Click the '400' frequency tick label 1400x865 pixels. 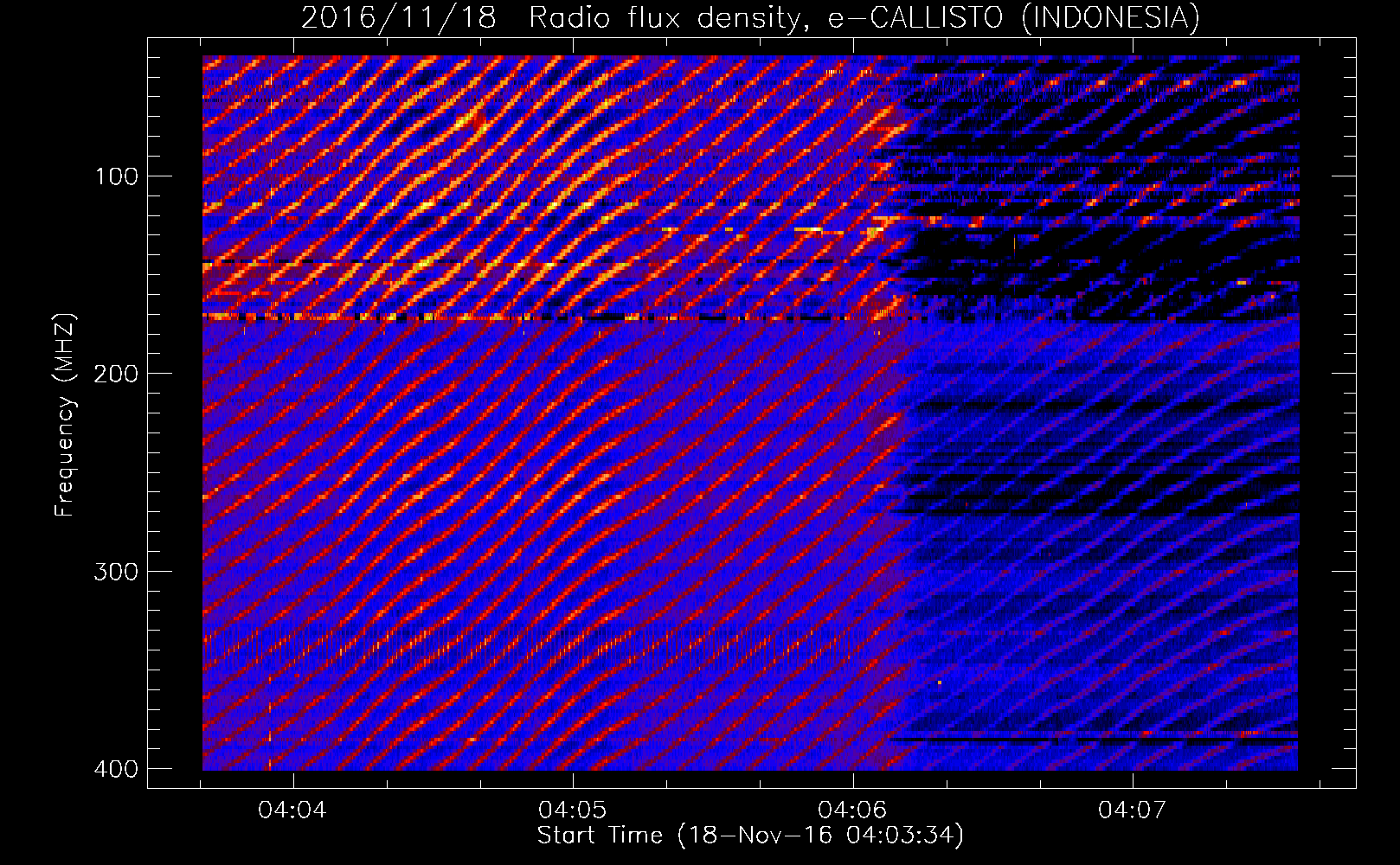coord(115,769)
